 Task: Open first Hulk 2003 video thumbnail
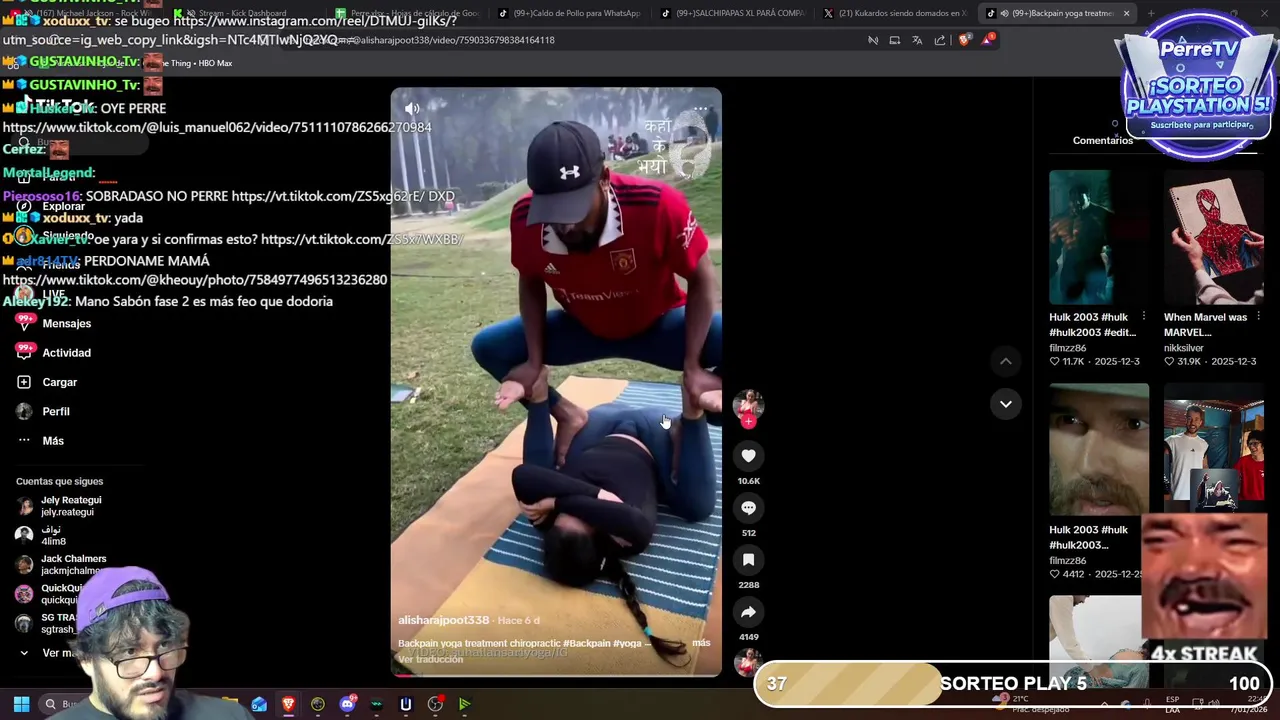click(1099, 237)
